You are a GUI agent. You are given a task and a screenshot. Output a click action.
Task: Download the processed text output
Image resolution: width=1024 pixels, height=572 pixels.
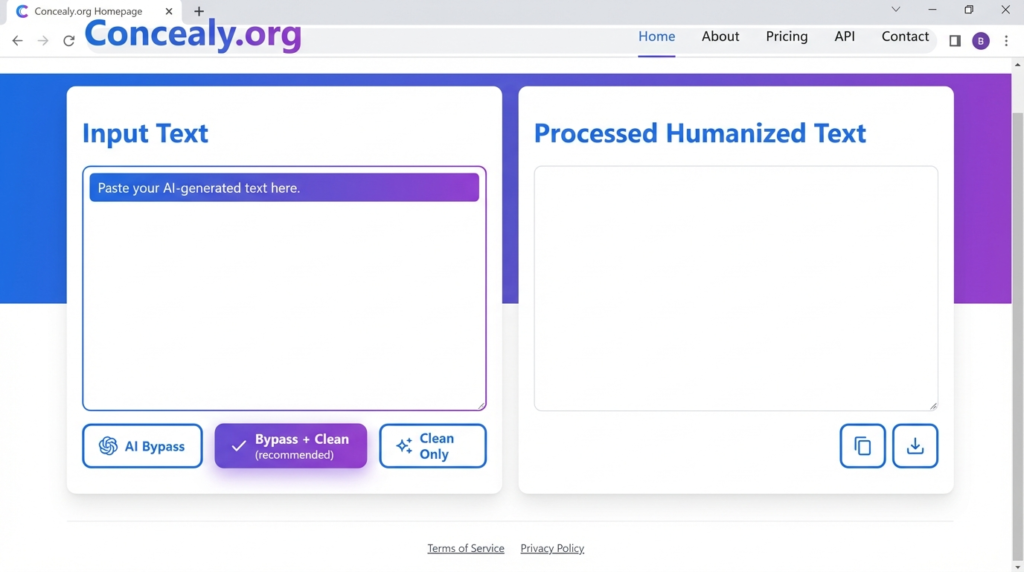pos(914,446)
